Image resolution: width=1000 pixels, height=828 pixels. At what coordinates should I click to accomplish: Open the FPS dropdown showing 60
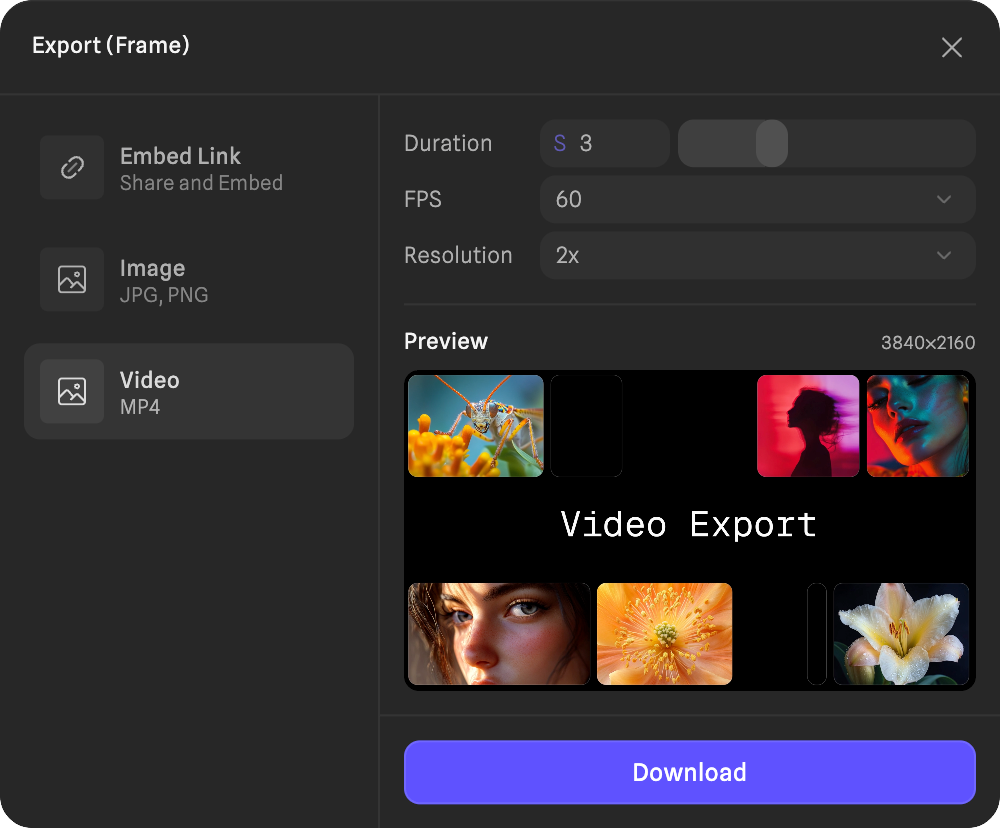click(x=757, y=200)
